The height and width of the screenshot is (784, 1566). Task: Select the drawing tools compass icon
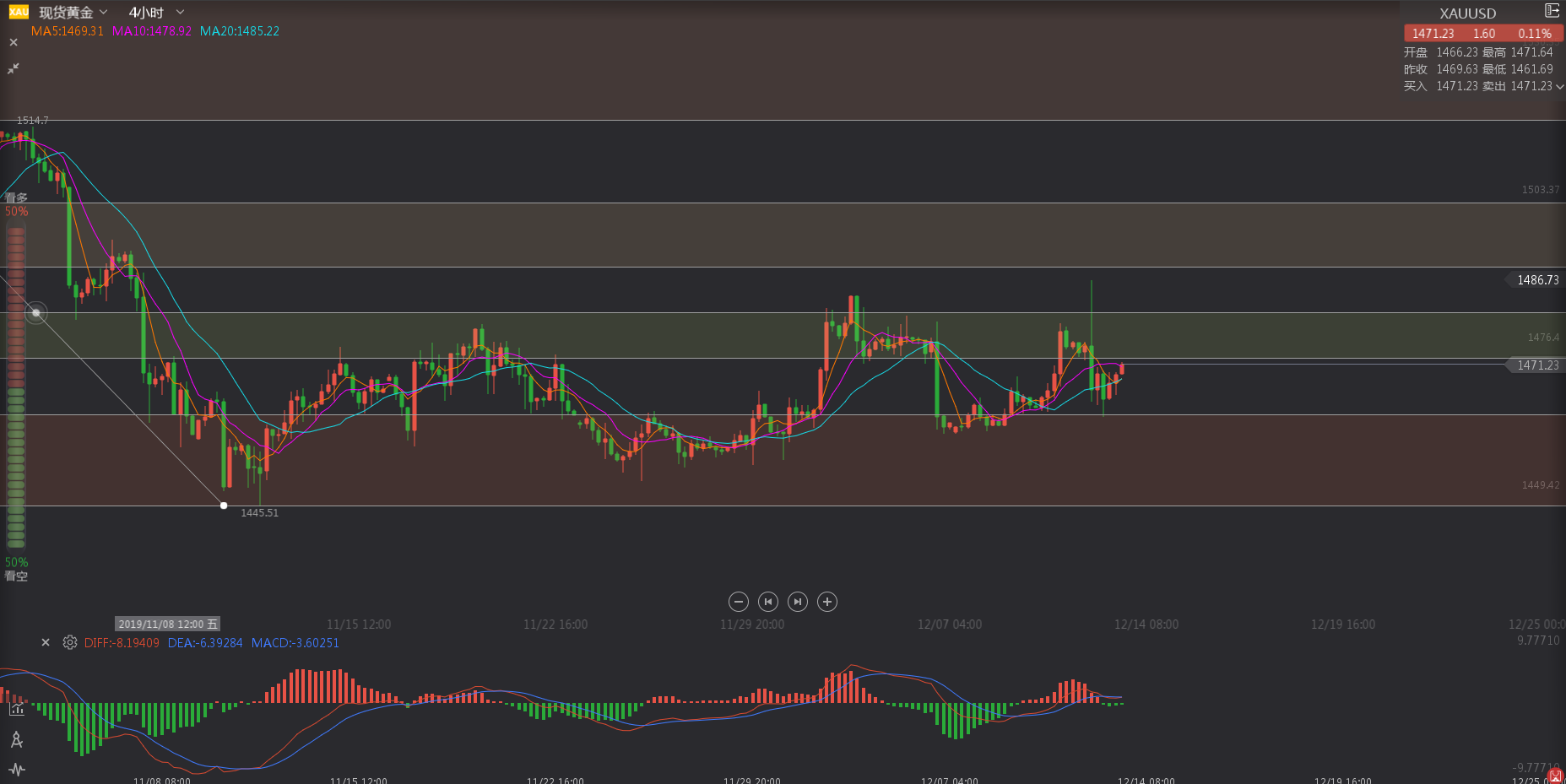point(16,740)
